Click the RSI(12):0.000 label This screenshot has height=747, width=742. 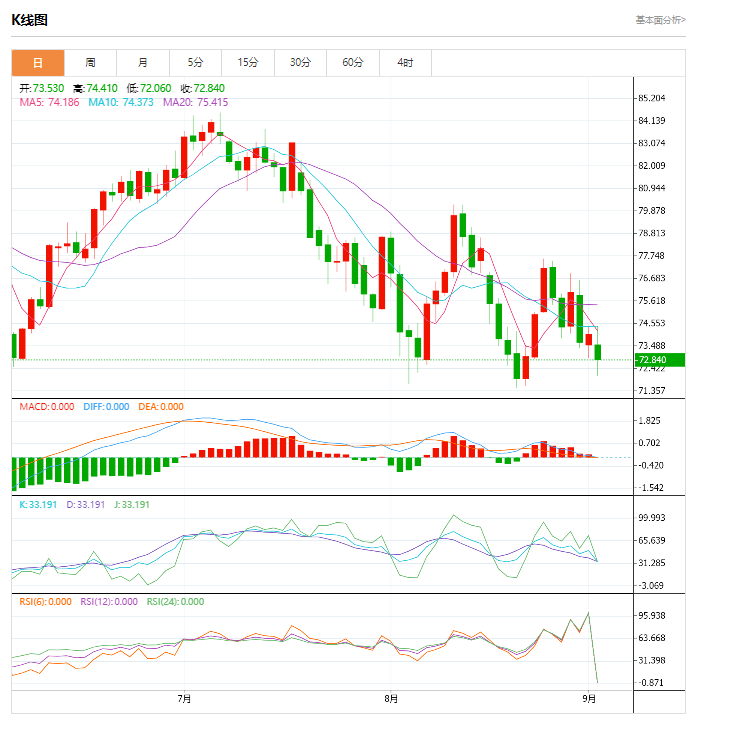109,602
